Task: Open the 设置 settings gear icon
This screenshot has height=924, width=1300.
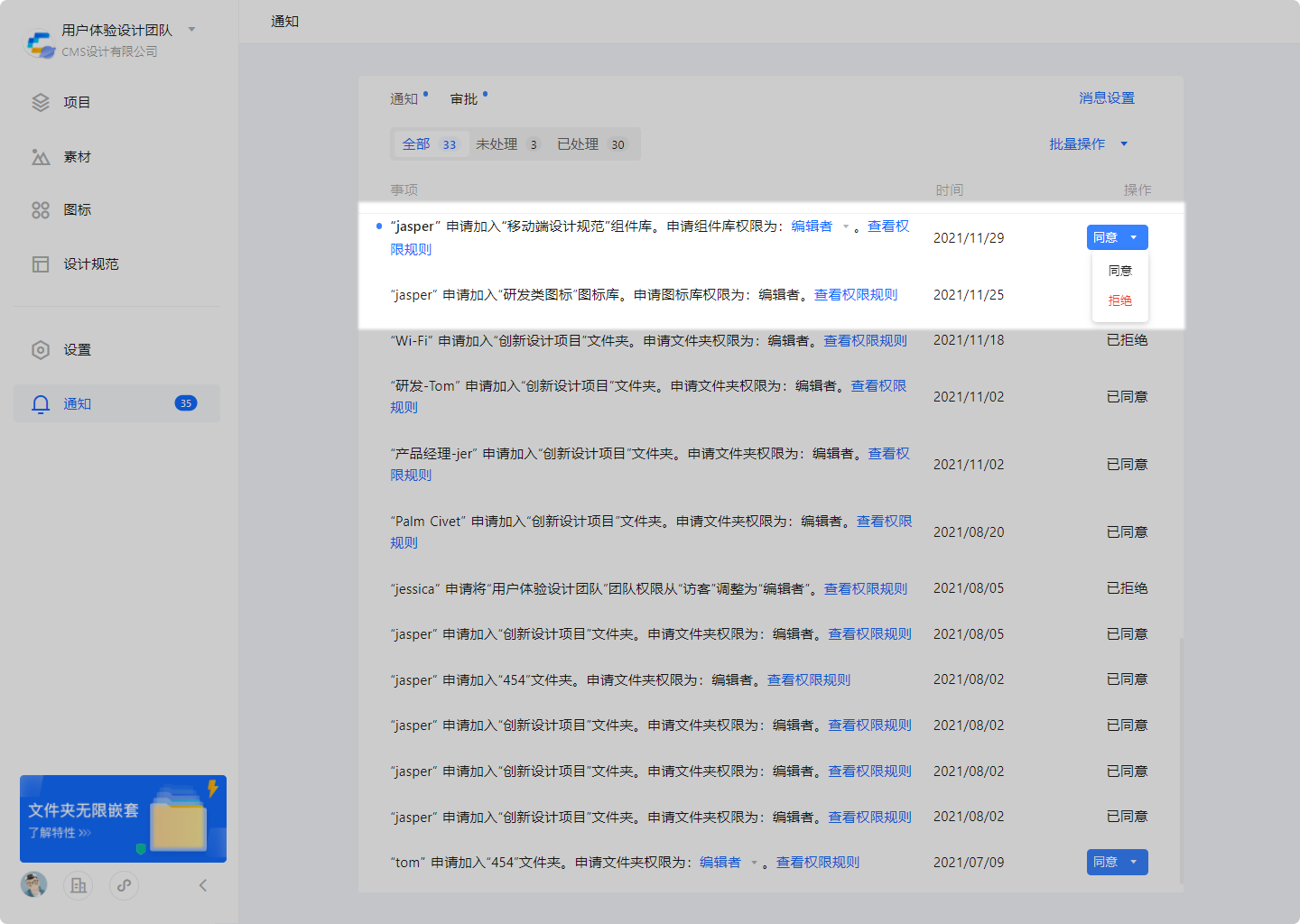Action: click(41, 350)
